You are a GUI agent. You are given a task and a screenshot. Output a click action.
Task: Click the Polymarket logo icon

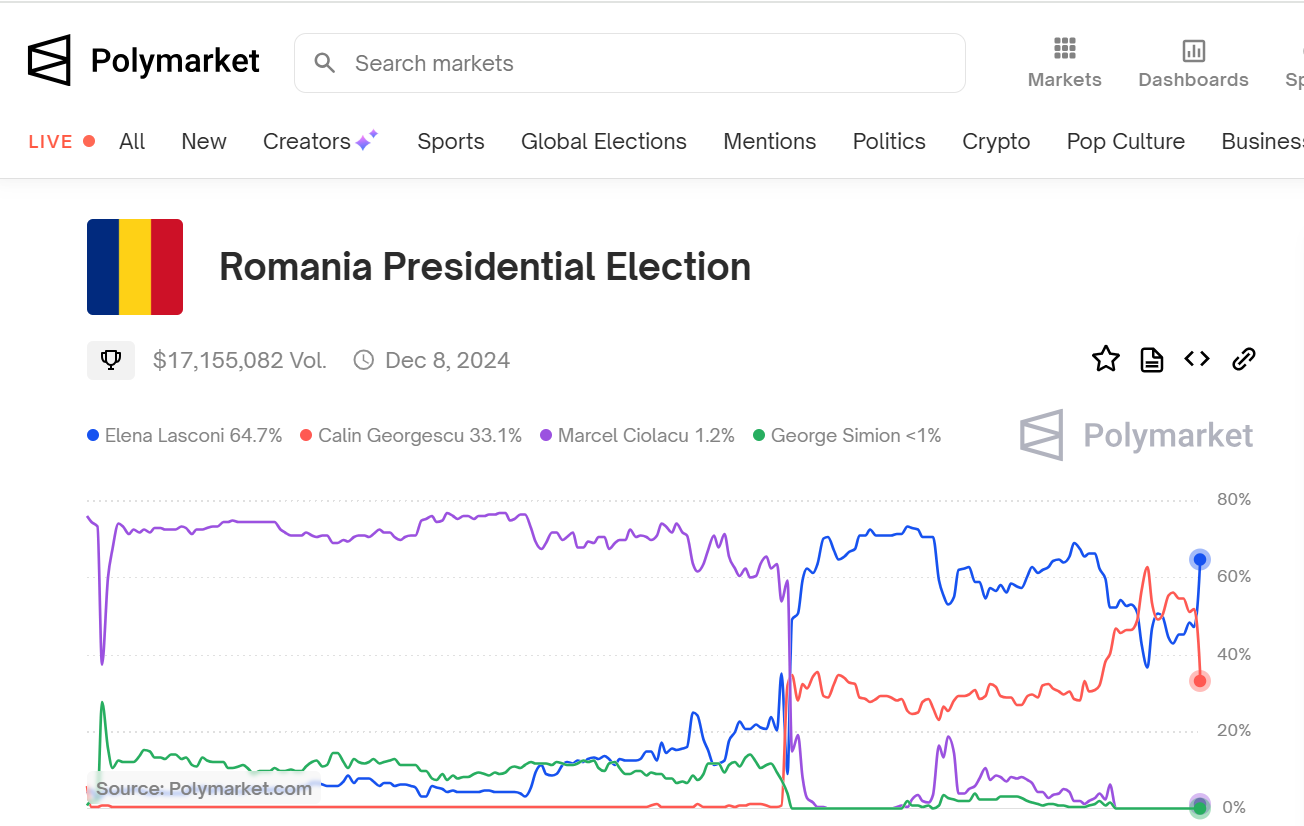pos(49,61)
